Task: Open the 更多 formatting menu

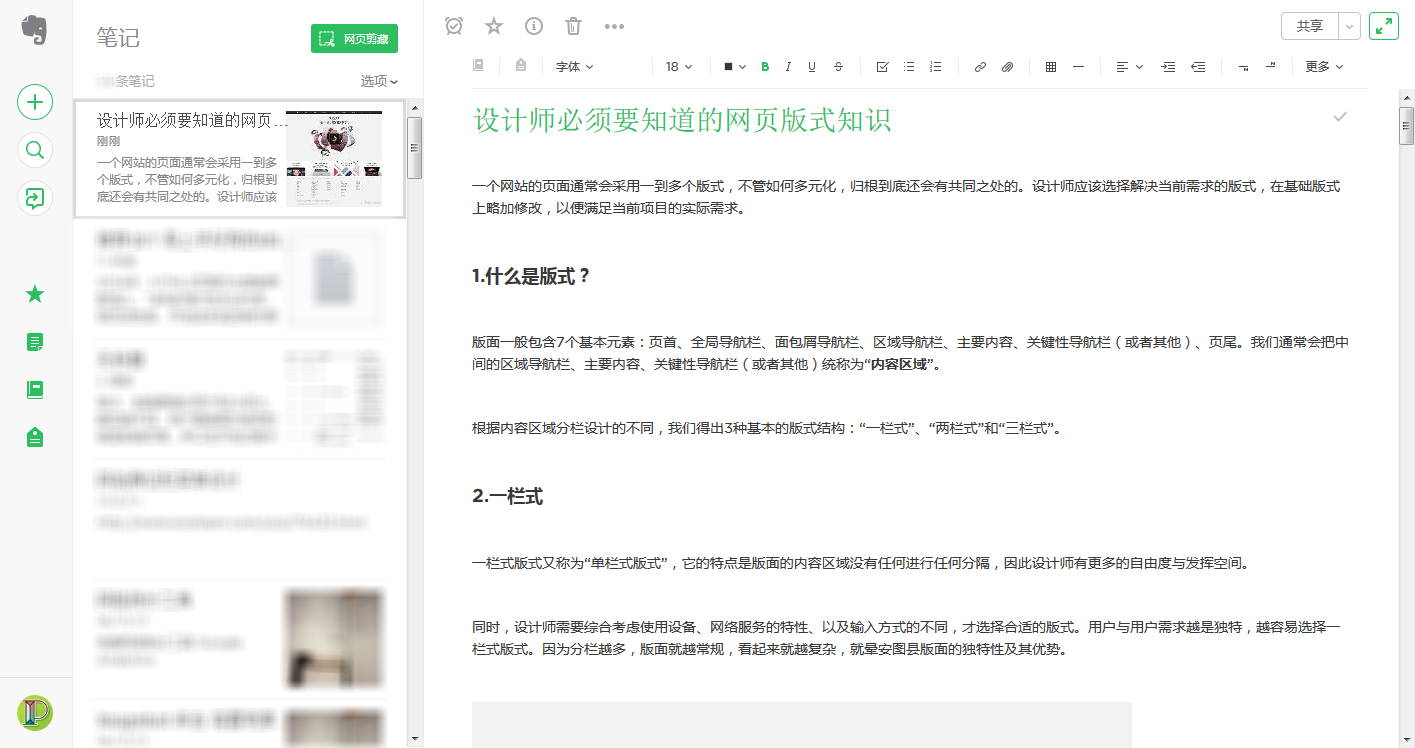Action: 1325,67
